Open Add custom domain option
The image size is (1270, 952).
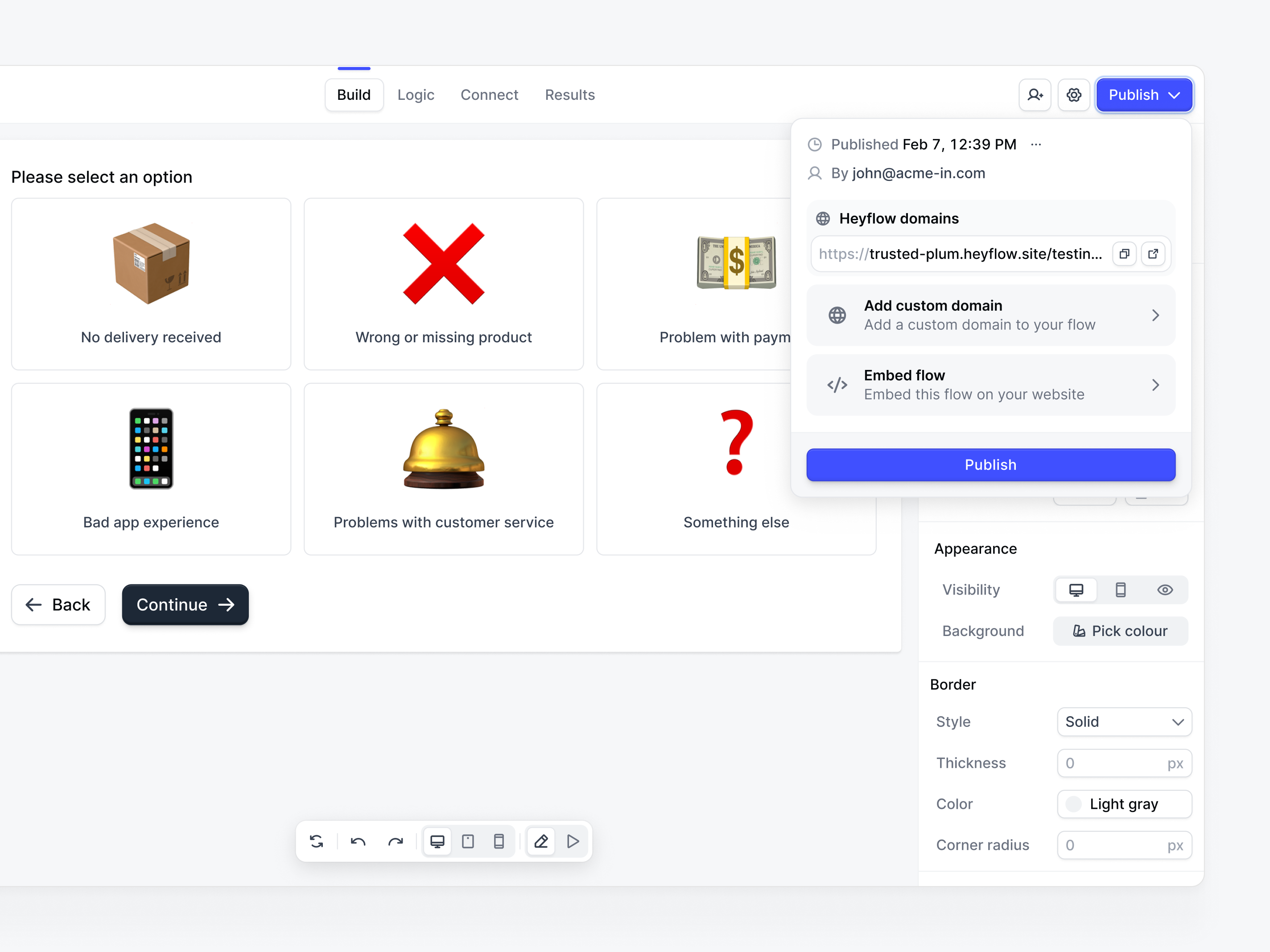click(x=990, y=315)
